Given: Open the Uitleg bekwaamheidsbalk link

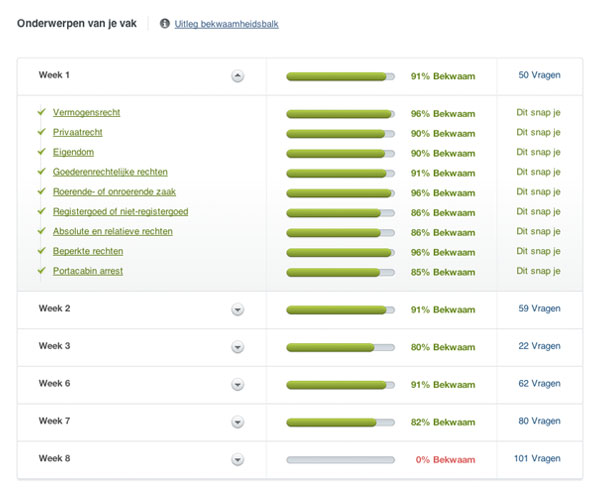Looking at the screenshot, I should pos(227,24).
